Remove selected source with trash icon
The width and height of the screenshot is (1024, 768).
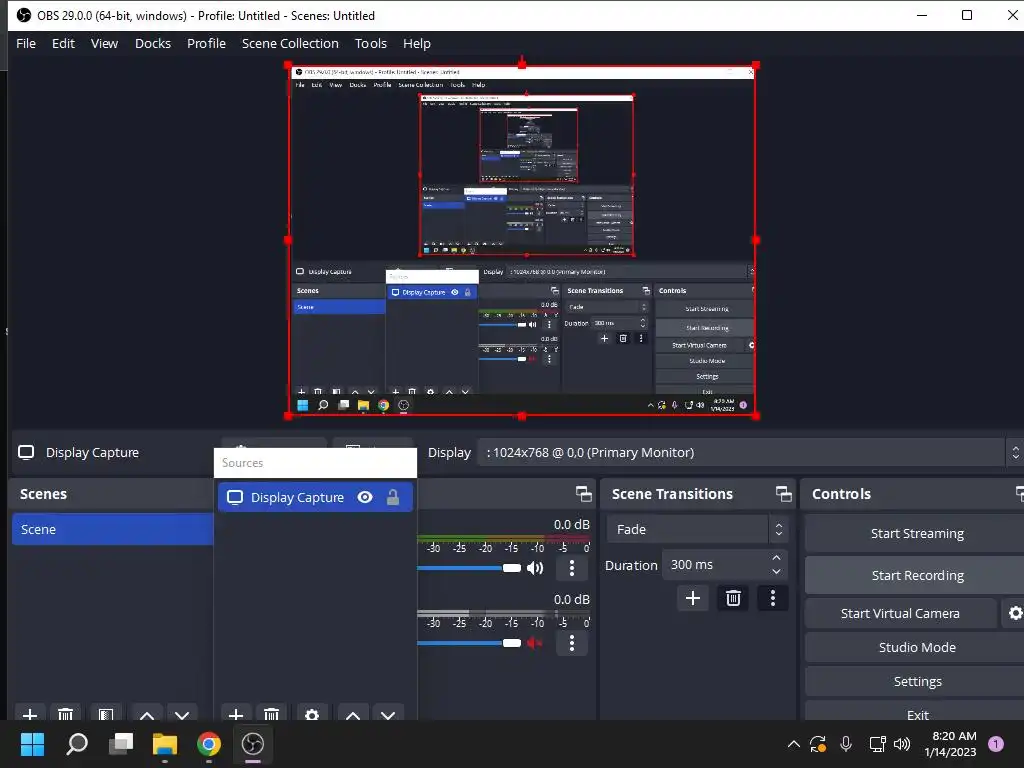click(272, 714)
